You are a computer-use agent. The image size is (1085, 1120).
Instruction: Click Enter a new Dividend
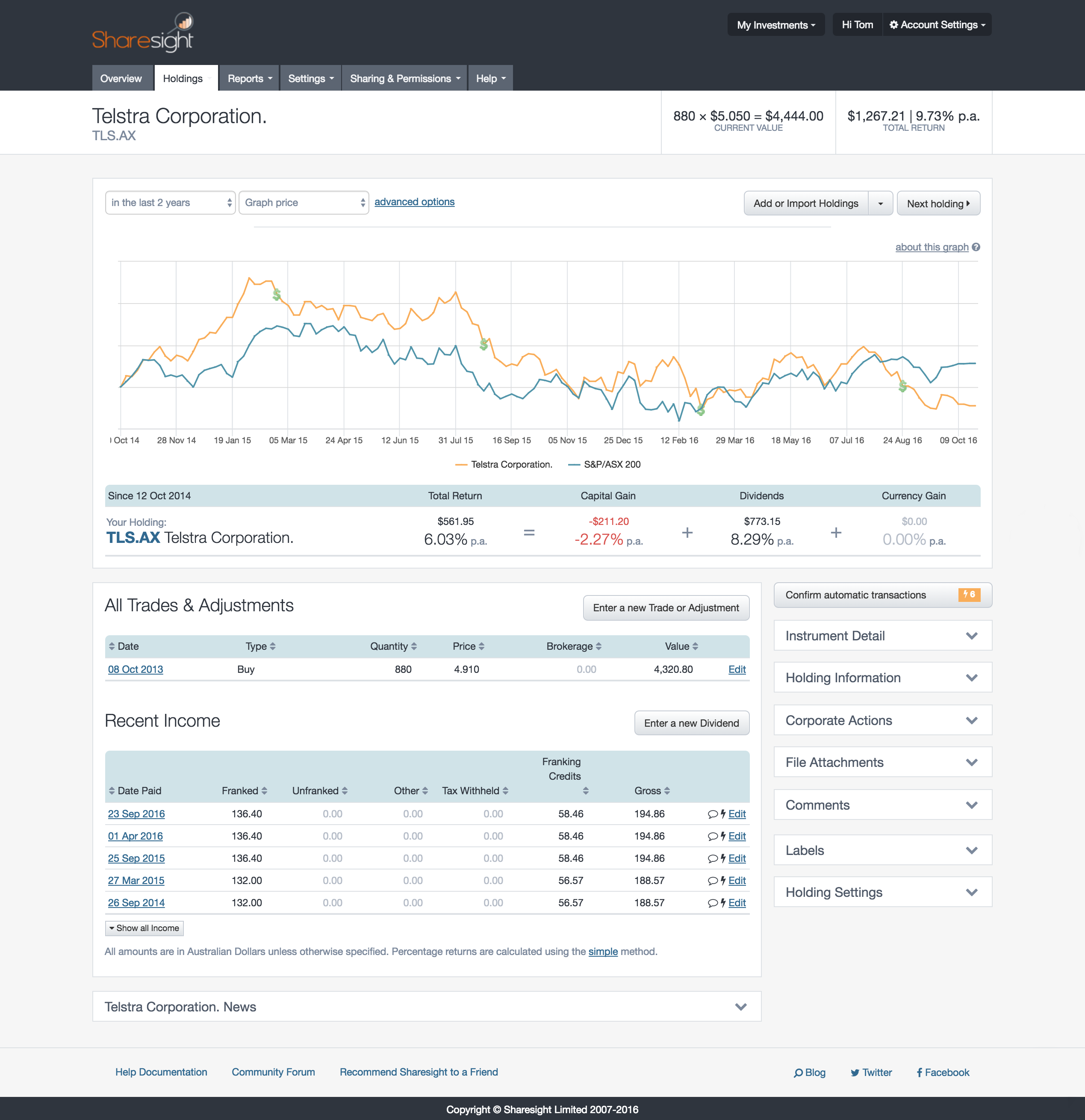click(x=691, y=723)
